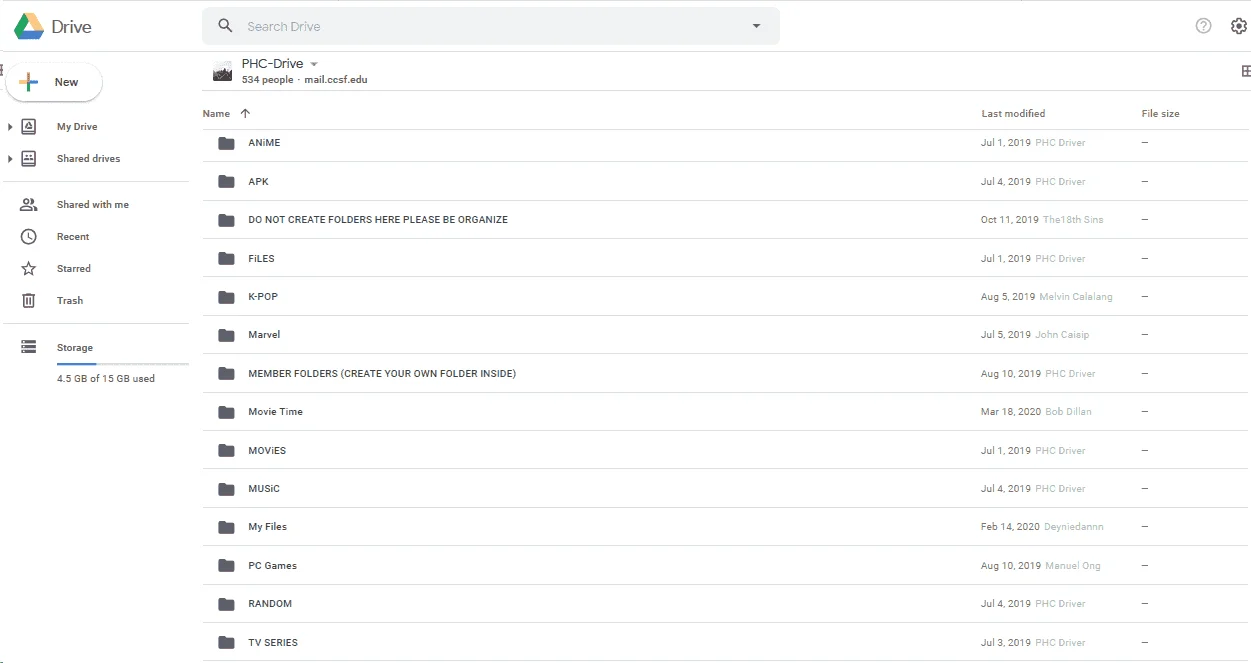Click the PC Games folder name
Image resolution: width=1251 pixels, height=663 pixels.
coord(272,566)
